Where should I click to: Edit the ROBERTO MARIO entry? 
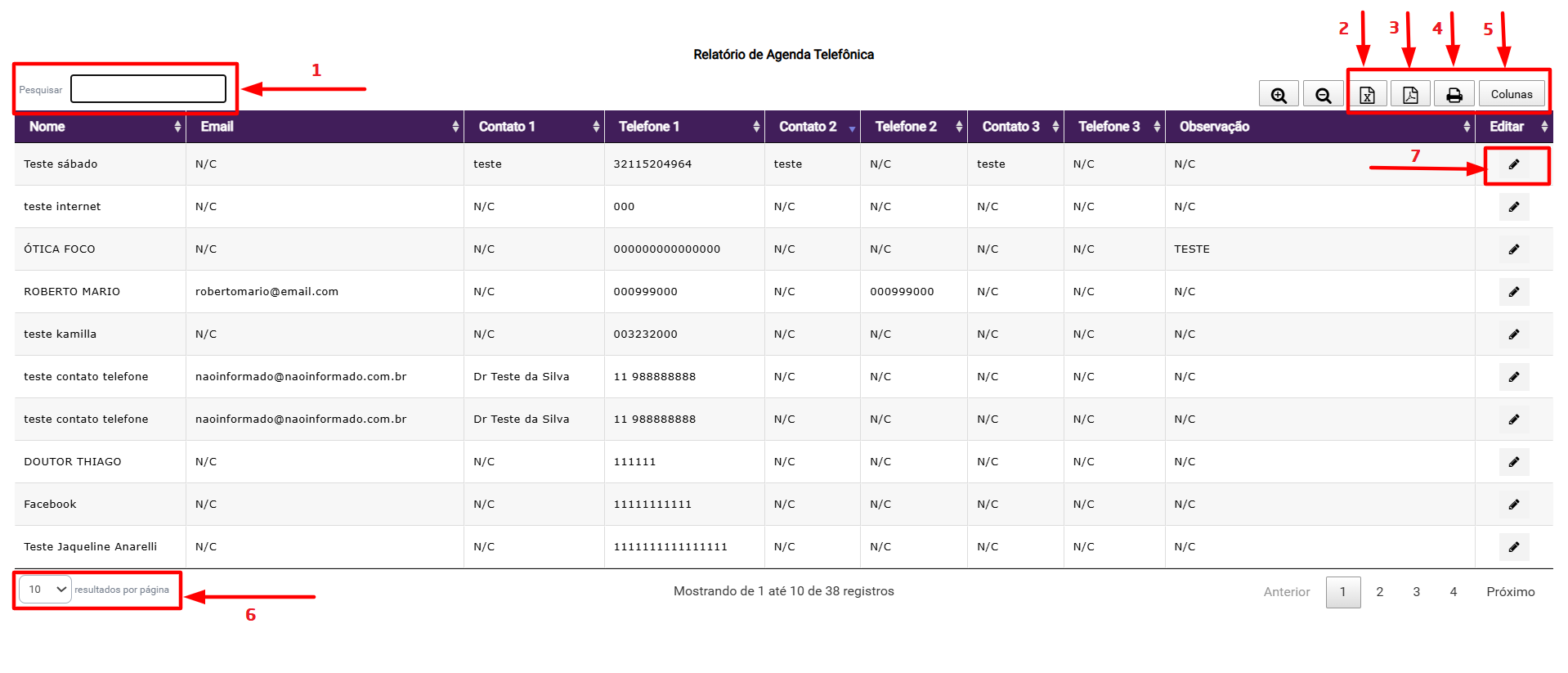1513,292
